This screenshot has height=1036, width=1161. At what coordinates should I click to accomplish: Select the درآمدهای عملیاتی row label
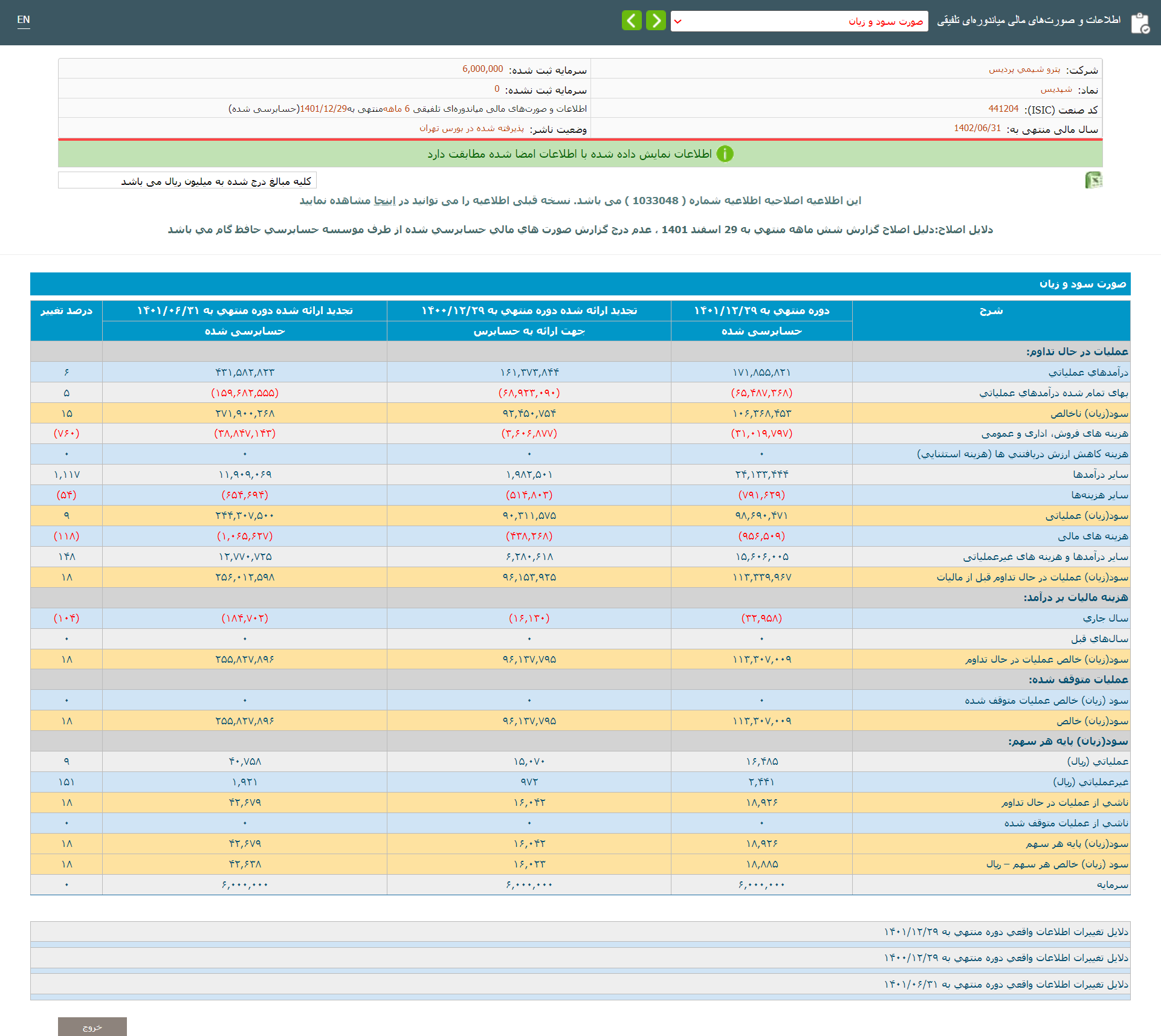pos(1088,372)
